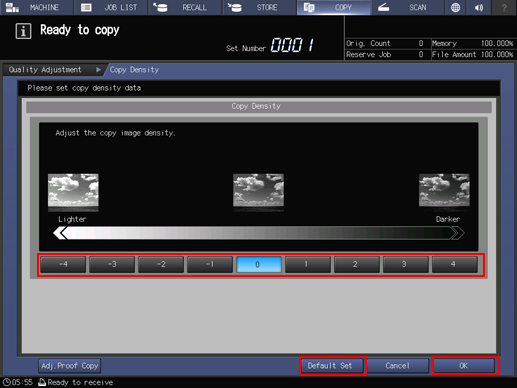
Task: Click the printer icon by Ready to receive
Action: 42,382
